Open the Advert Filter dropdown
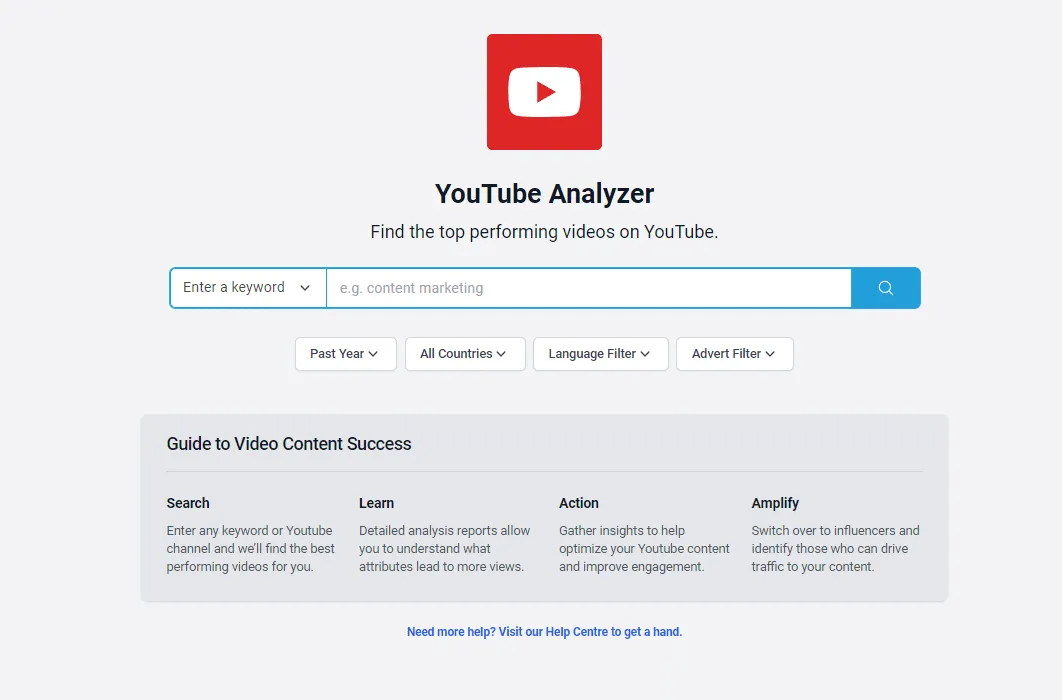The height and width of the screenshot is (700, 1062). click(735, 353)
